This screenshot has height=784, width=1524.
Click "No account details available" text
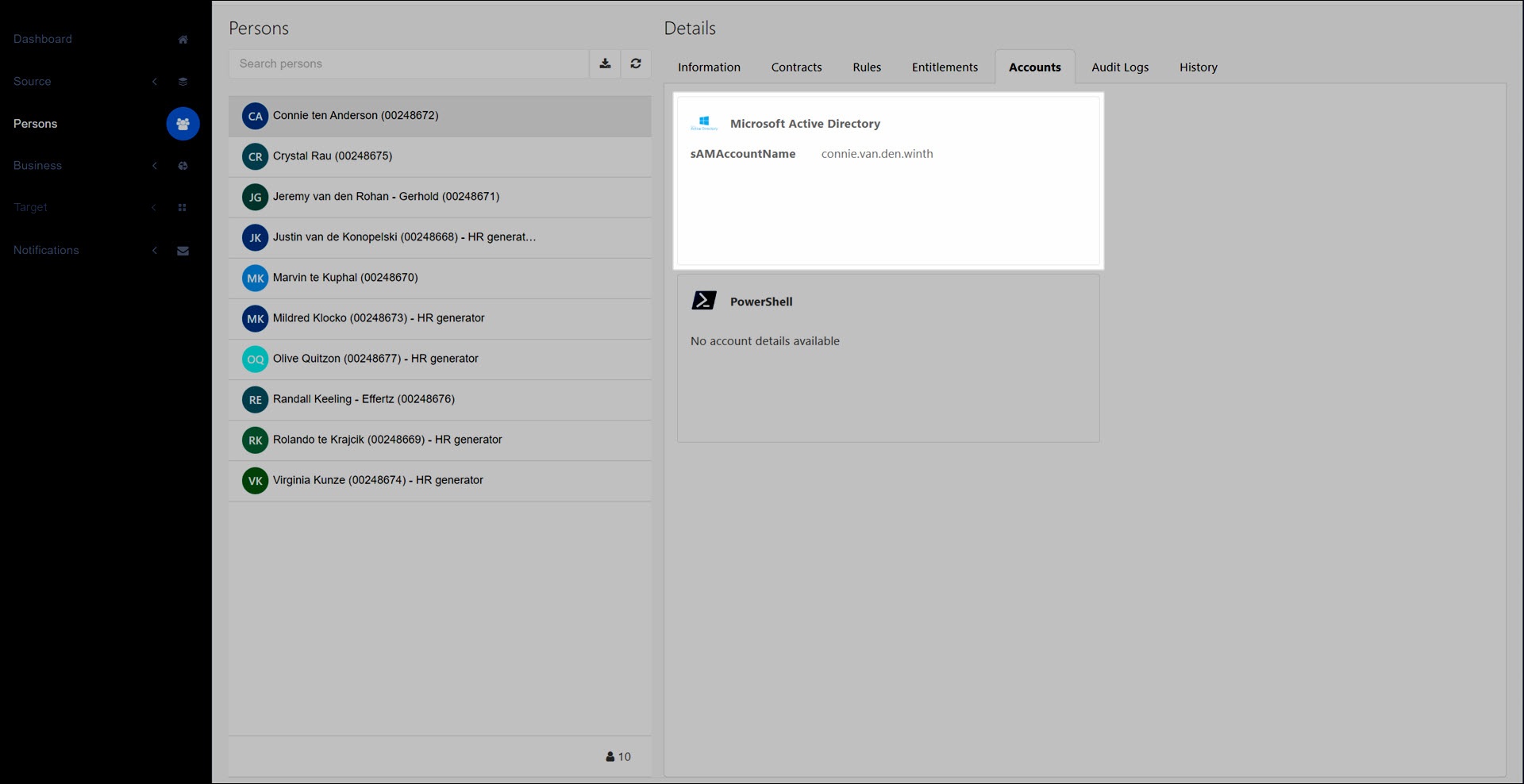point(765,341)
